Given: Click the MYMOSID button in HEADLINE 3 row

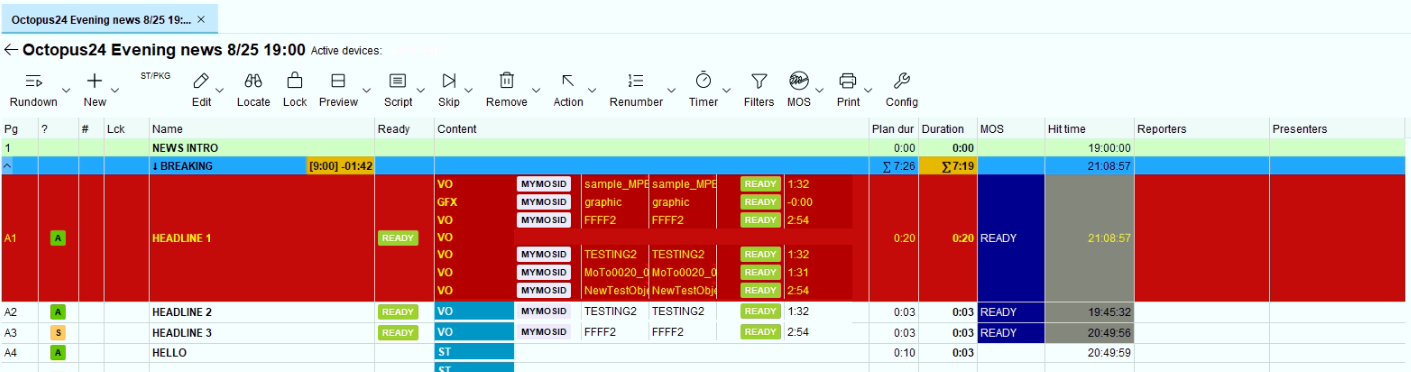Looking at the screenshot, I should point(544,332).
